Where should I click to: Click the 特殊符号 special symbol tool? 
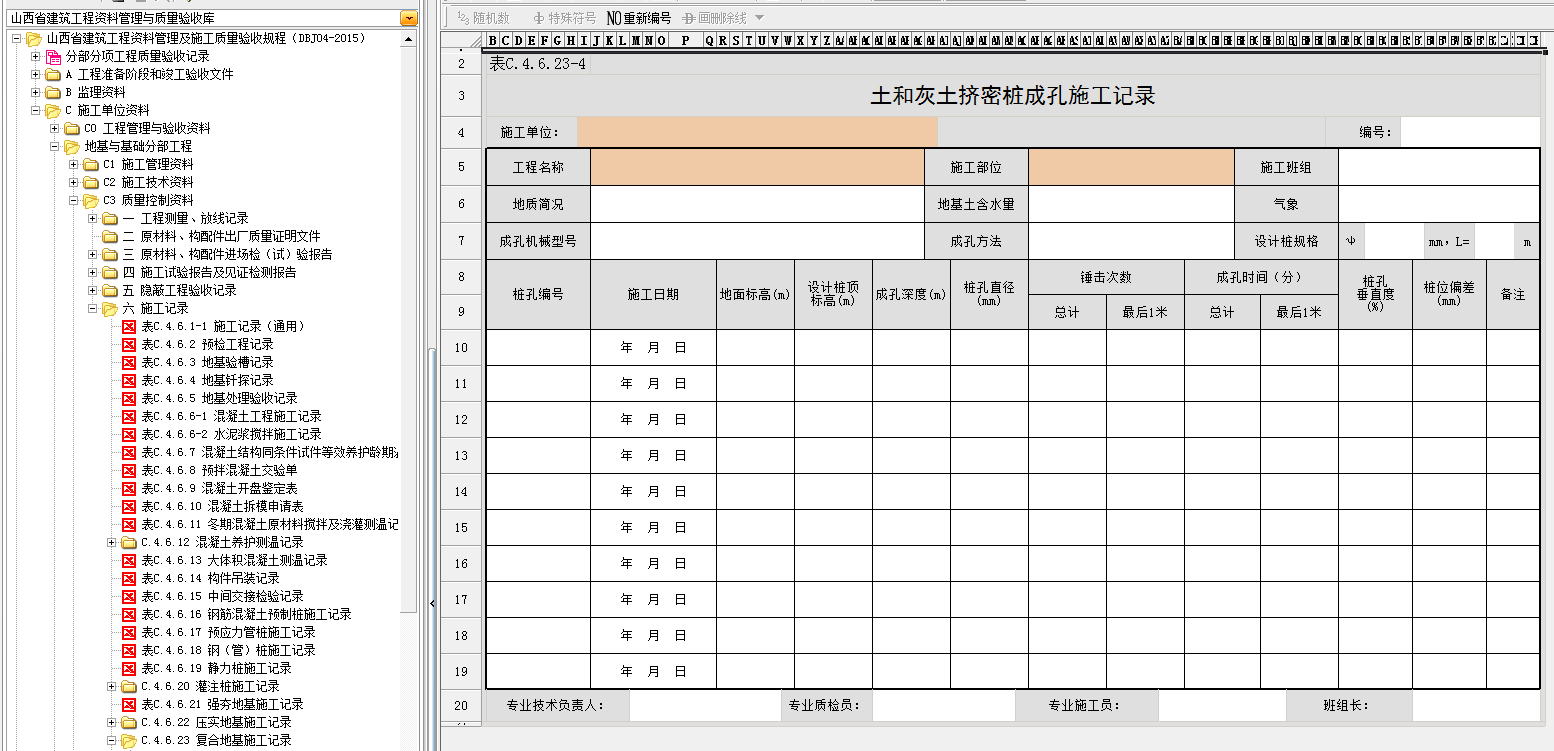pos(564,18)
